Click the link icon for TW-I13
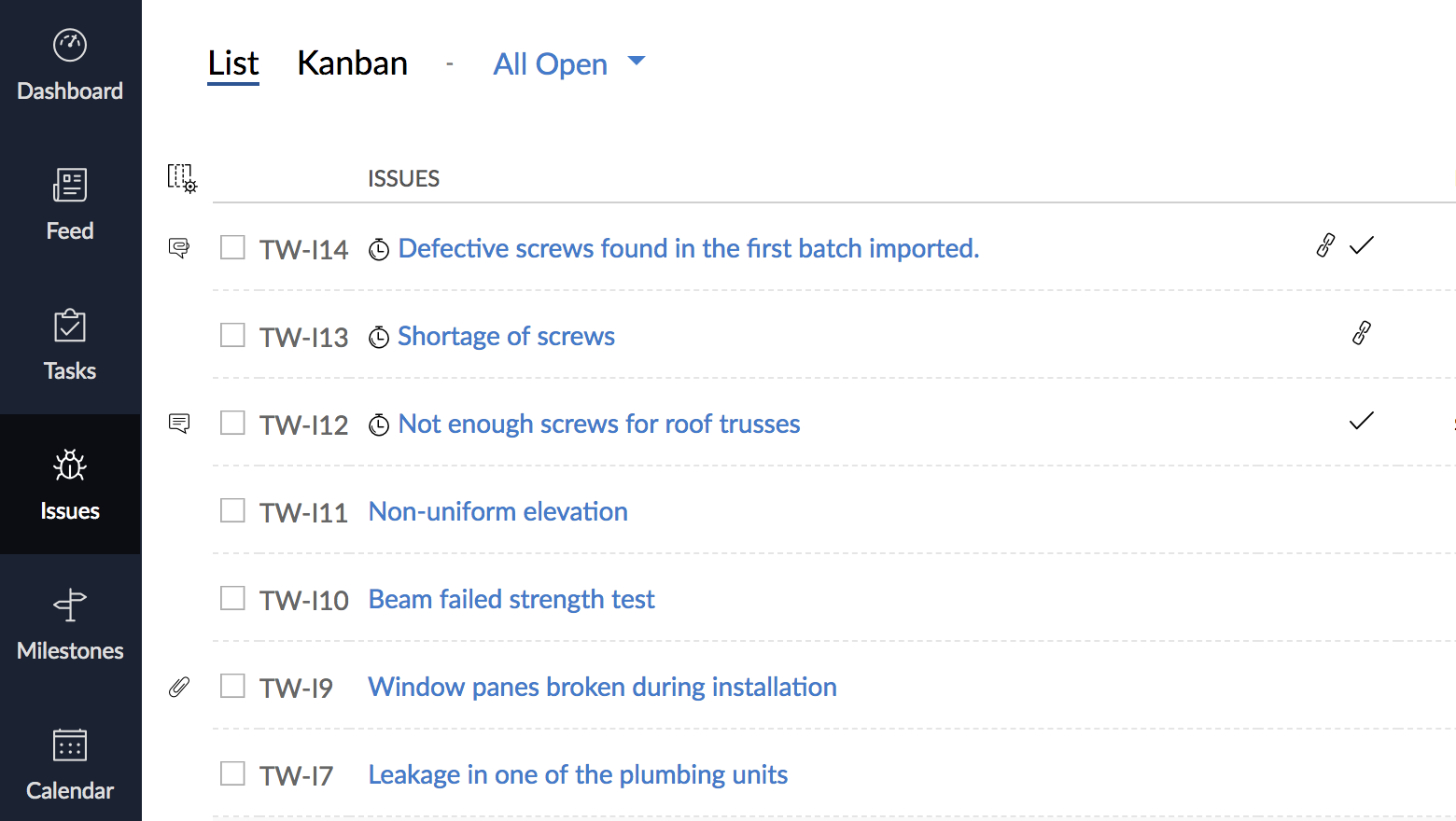Screen dimensions: 1456x821 pos(1362,333)
